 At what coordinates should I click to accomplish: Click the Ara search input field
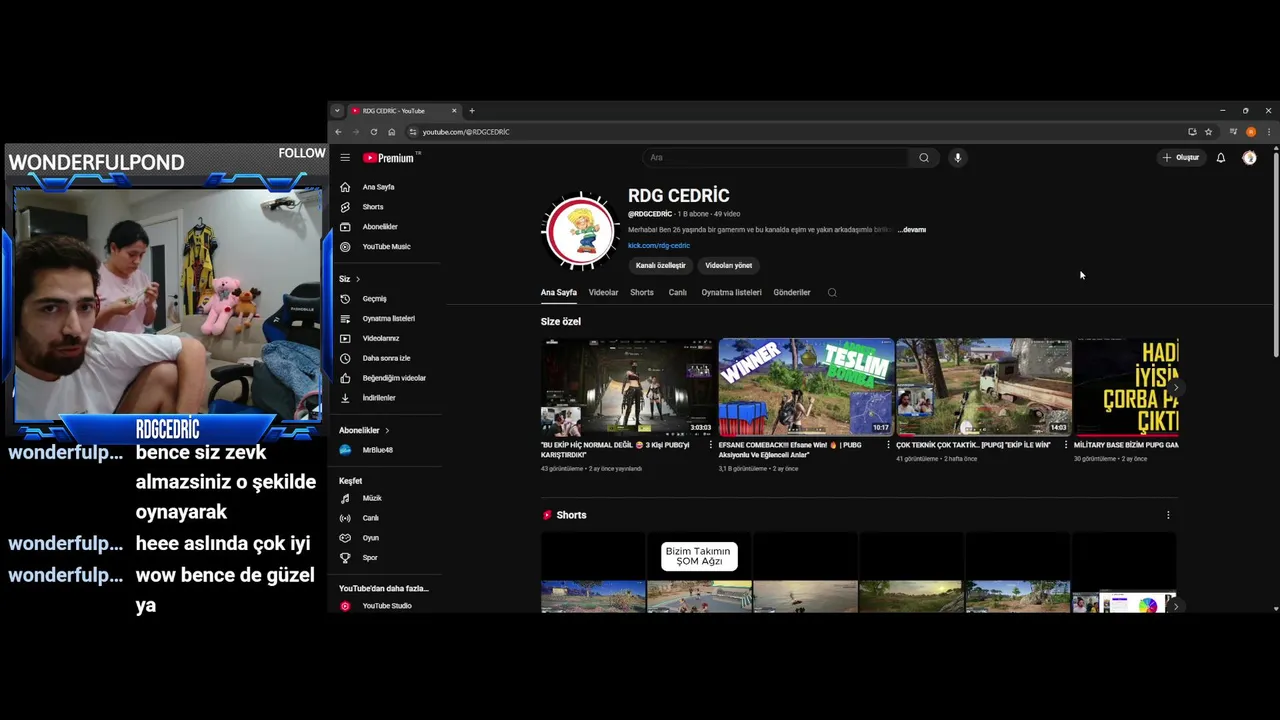(777, 157)
